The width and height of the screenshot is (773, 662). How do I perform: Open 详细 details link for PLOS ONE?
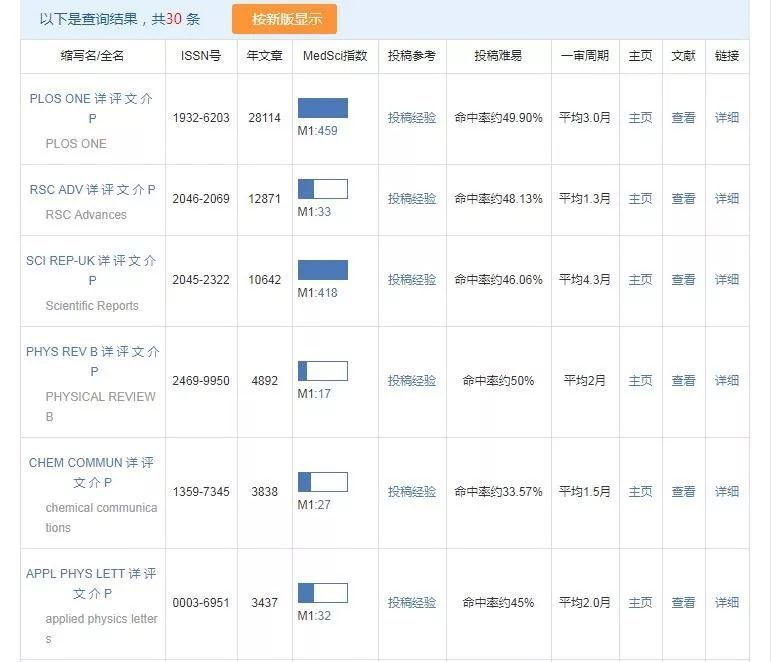[727, 118]
